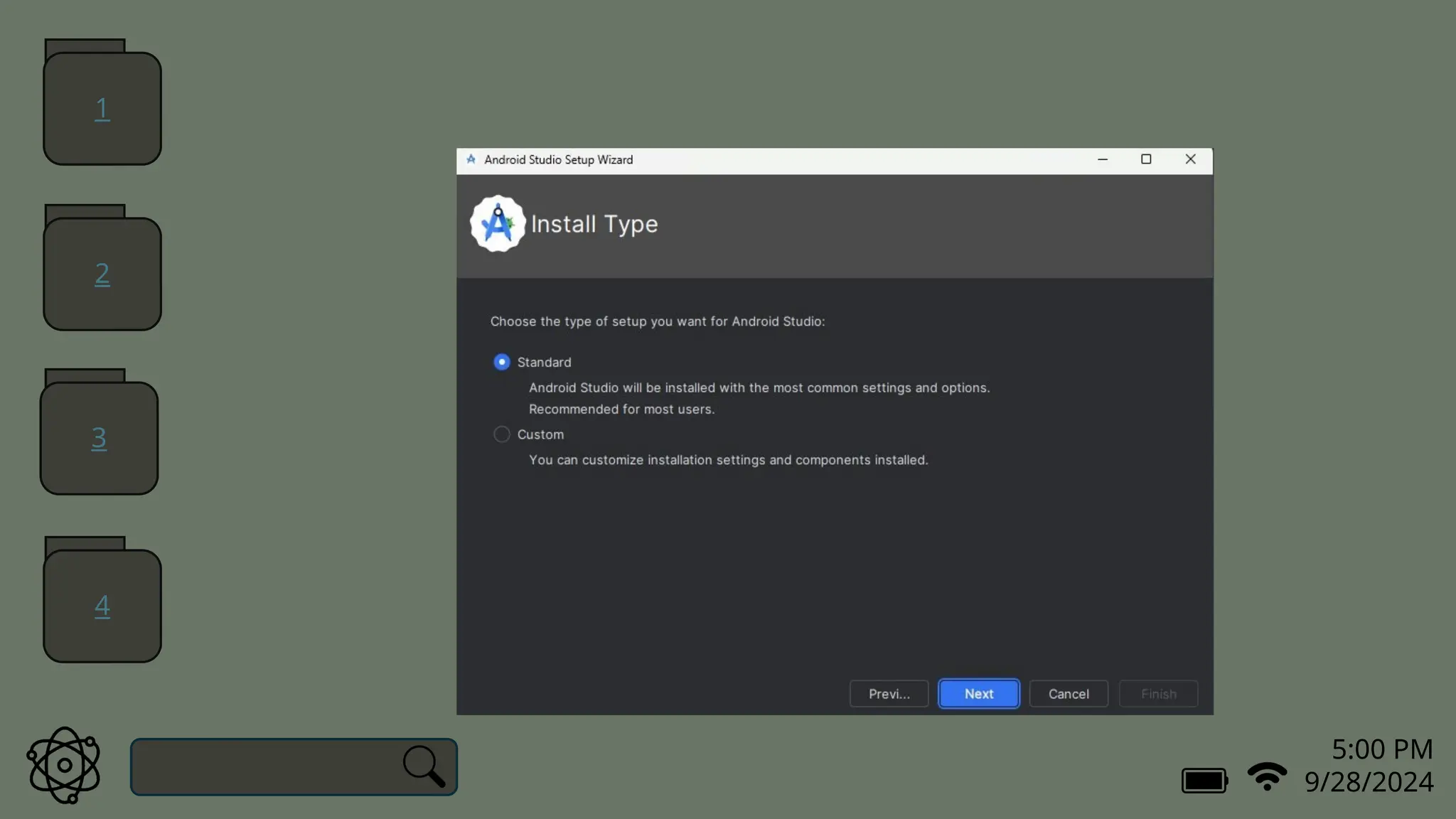Select the Custom install type
The height and width of the screenshot is (819, 1456).
502,434
